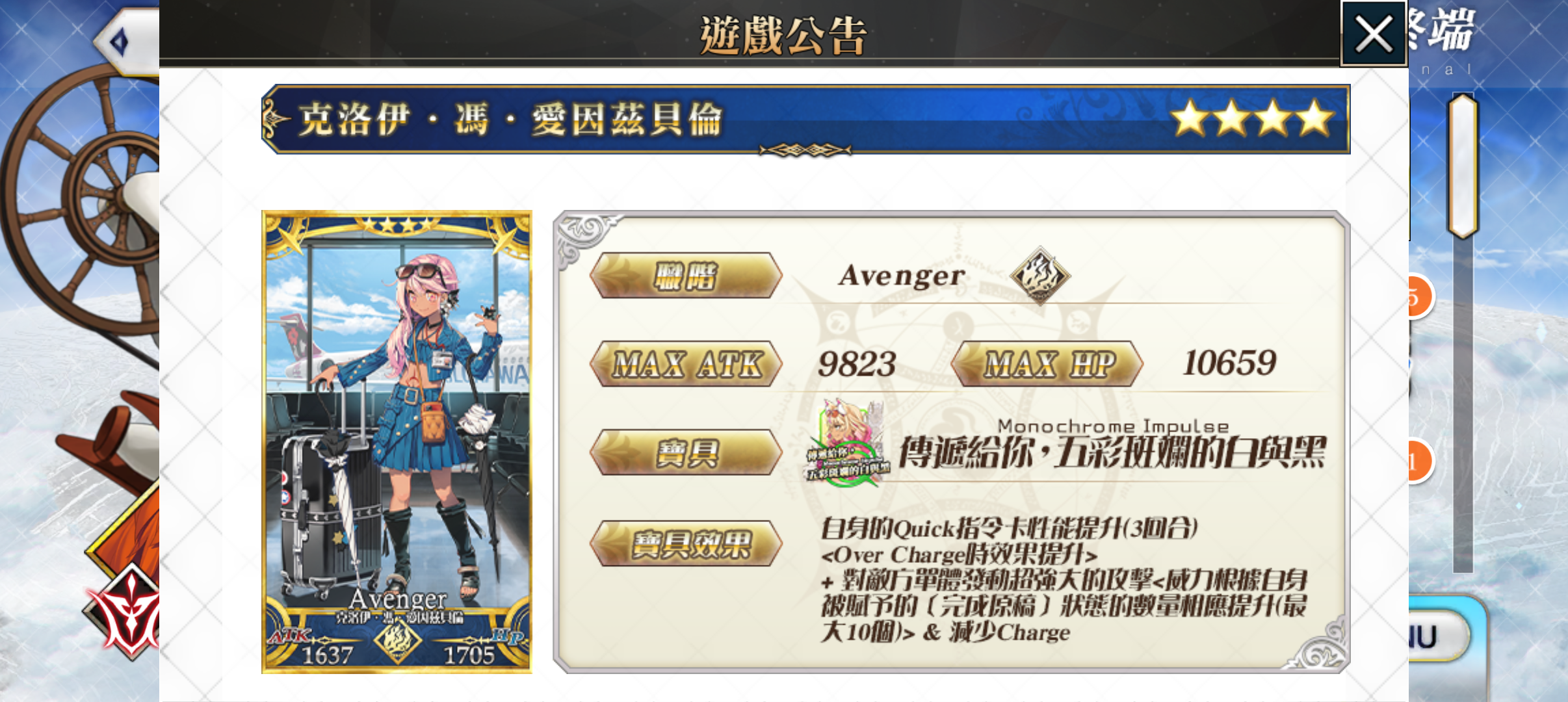Select the MAX HP label

[x=1047, y=363]
